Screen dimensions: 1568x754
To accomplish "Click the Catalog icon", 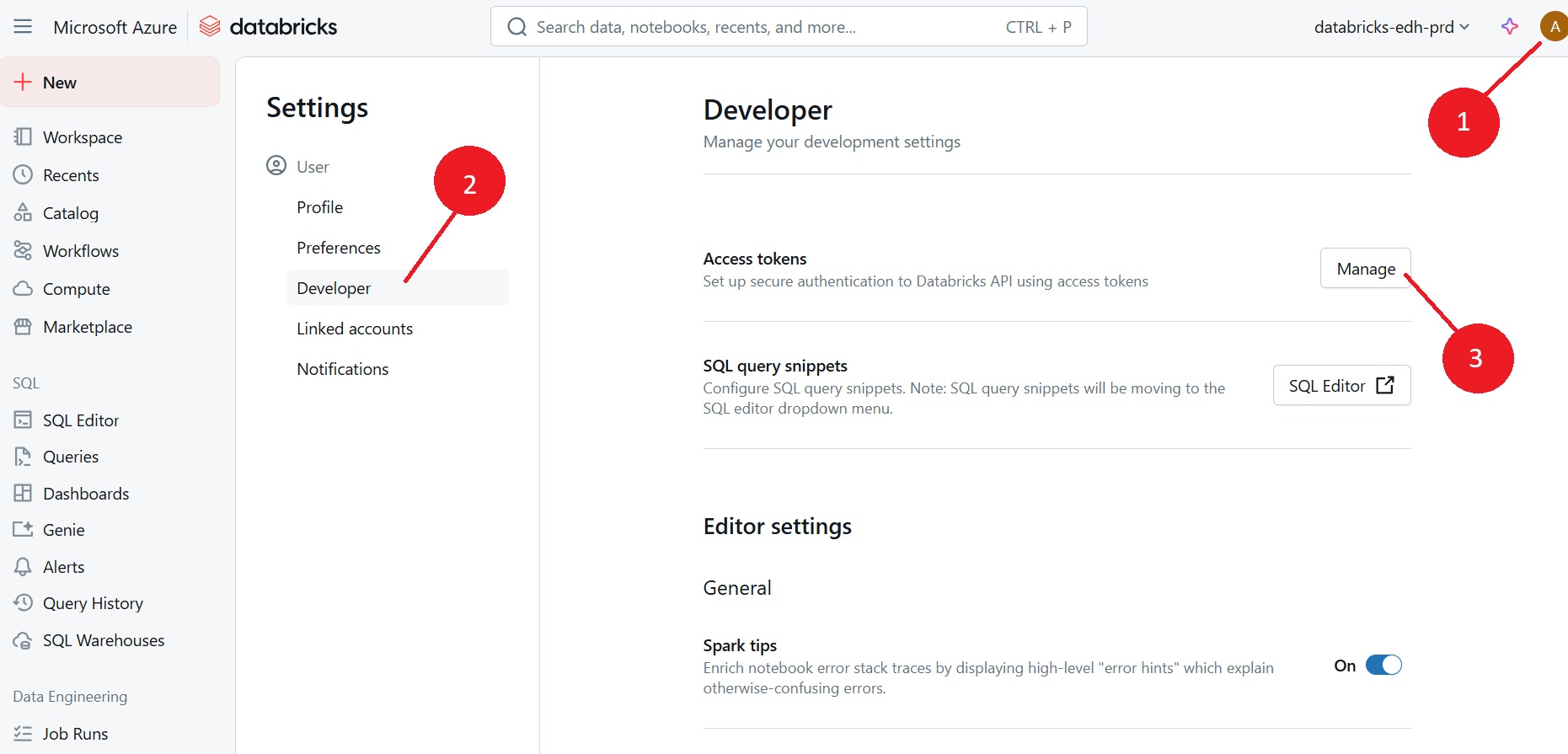I will 23,213.
